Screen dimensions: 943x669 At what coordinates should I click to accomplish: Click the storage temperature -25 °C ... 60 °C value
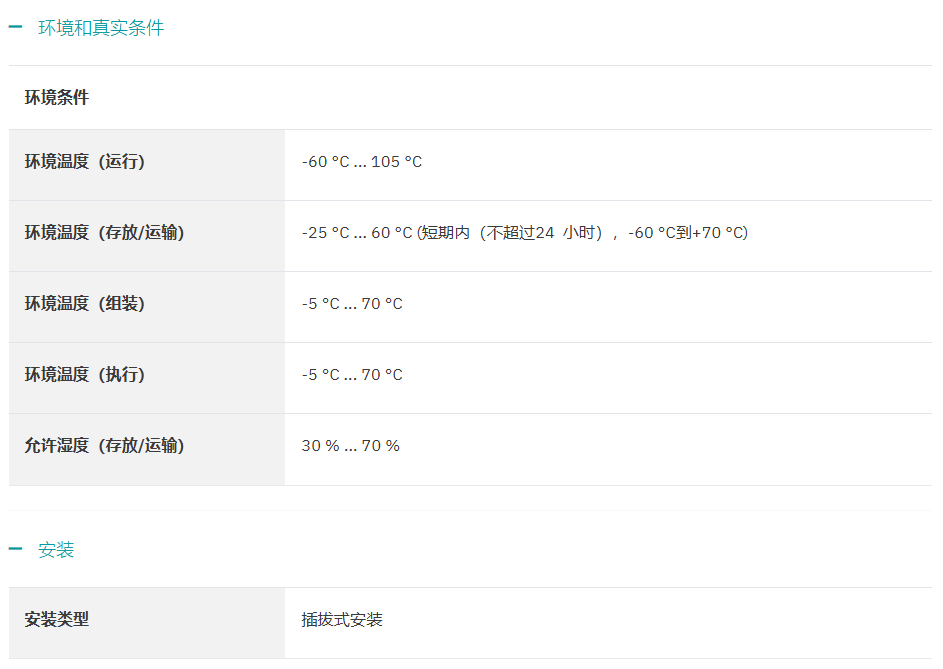[356, 233]
